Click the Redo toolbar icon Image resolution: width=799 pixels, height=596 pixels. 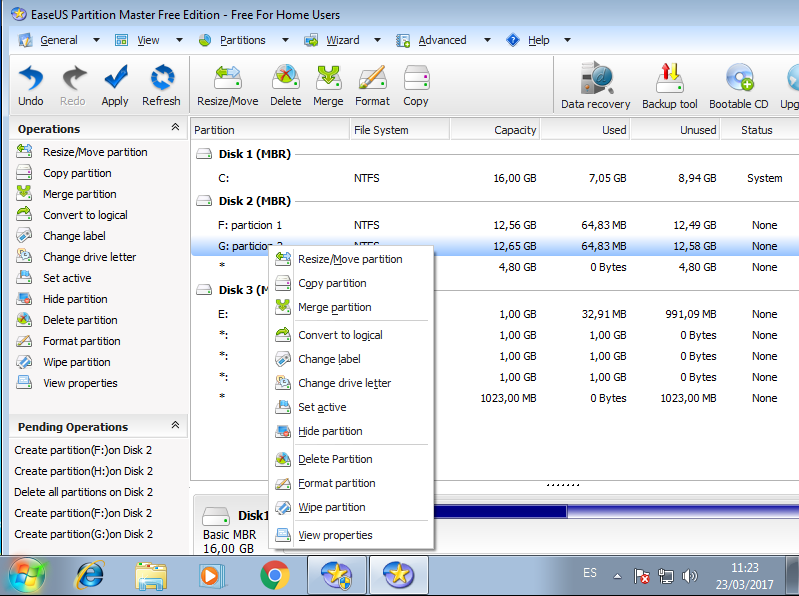click(x=73, y=85)
